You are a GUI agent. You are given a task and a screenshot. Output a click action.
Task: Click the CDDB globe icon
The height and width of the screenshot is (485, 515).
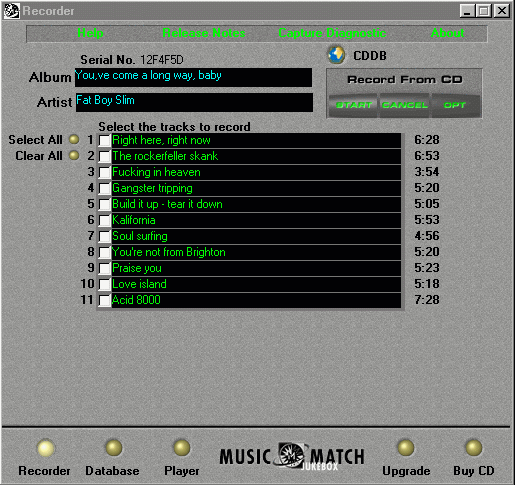(336, 55)
